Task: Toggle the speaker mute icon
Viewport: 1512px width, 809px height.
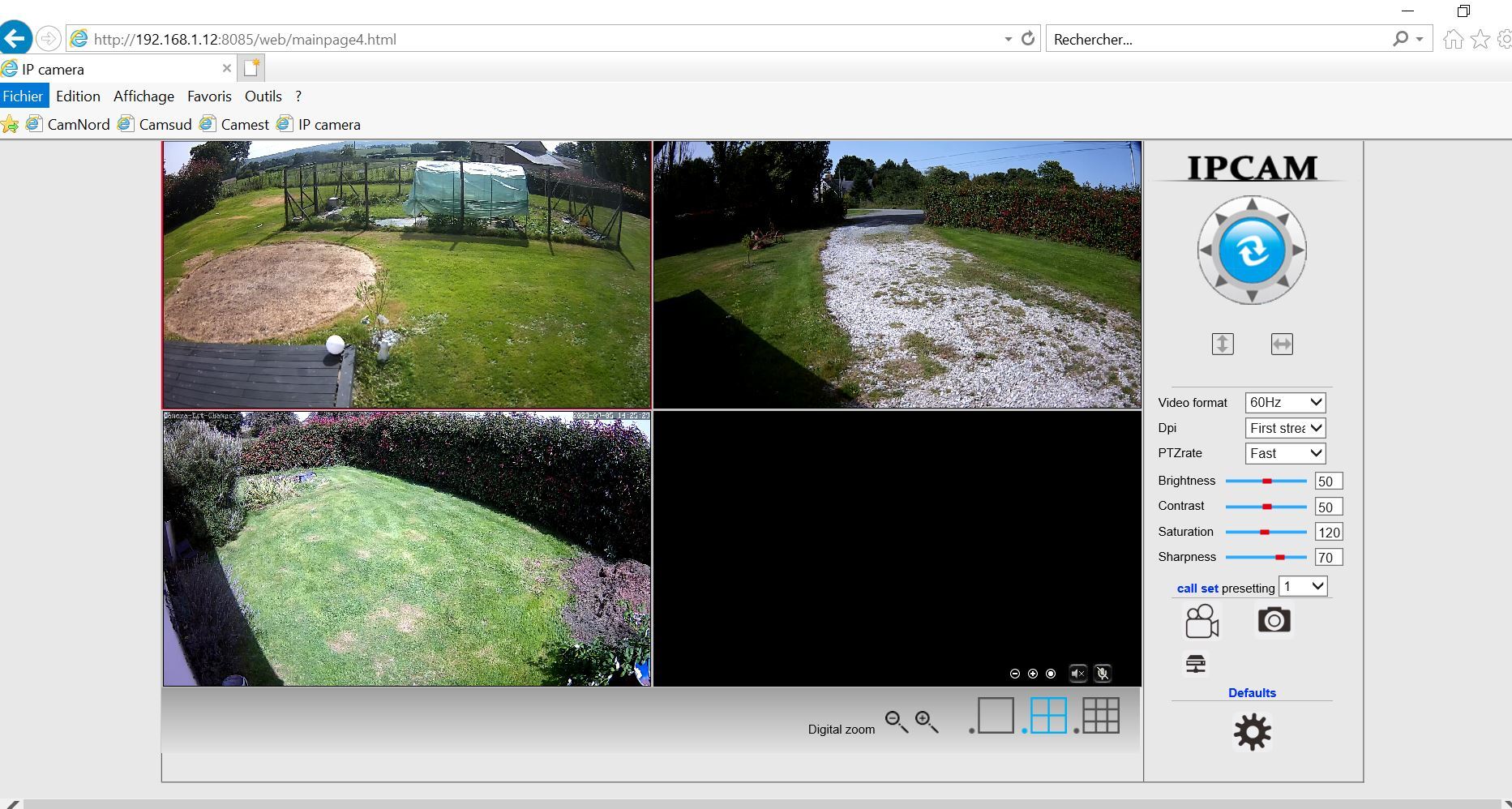Action: coord(1077,674)
